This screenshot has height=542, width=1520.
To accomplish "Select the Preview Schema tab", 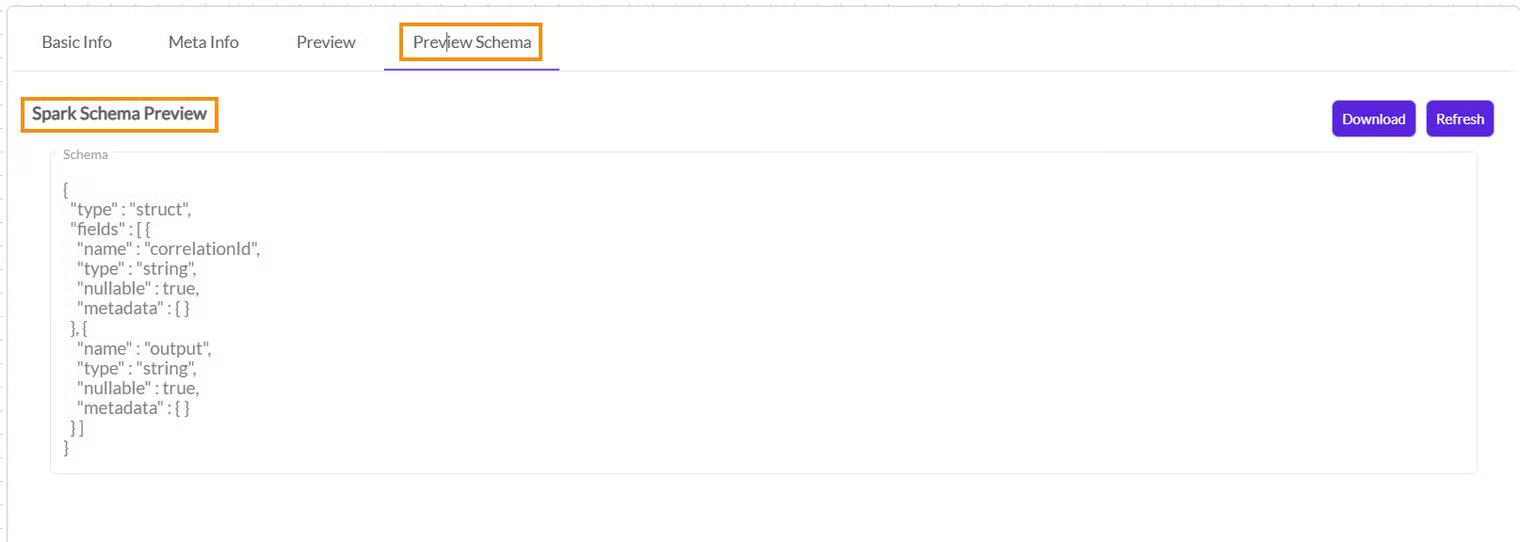I will point(471,42).
